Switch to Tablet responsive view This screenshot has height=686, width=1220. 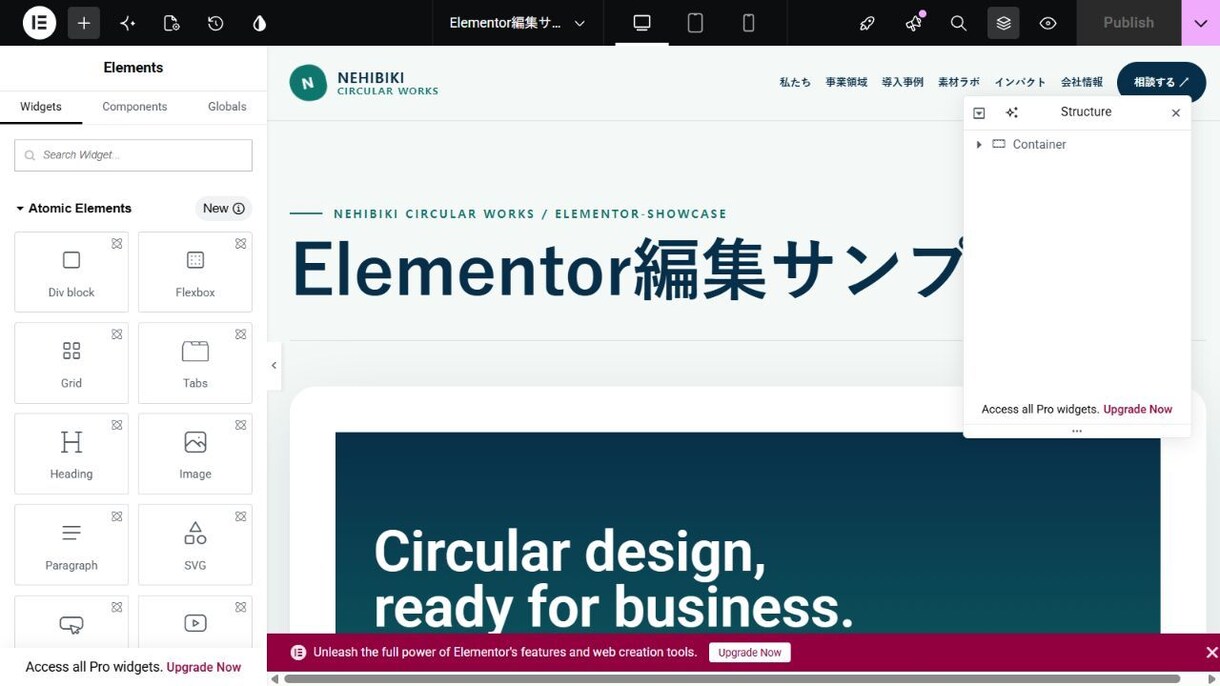pos(695,22)
